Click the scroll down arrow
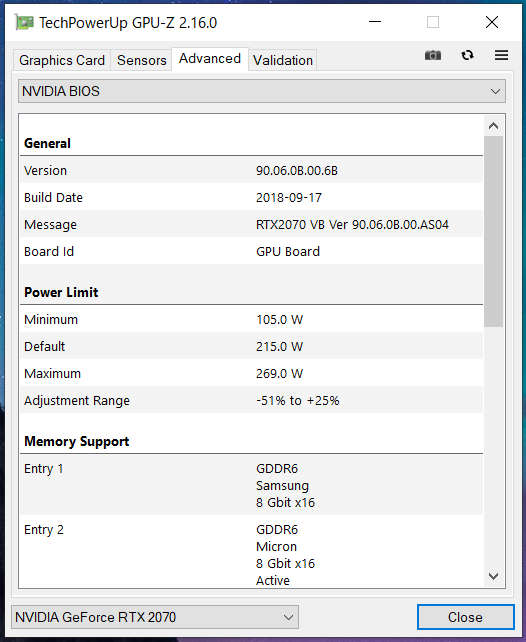The height and width of the screenshot is (642, 526). [x=494, y=576]
